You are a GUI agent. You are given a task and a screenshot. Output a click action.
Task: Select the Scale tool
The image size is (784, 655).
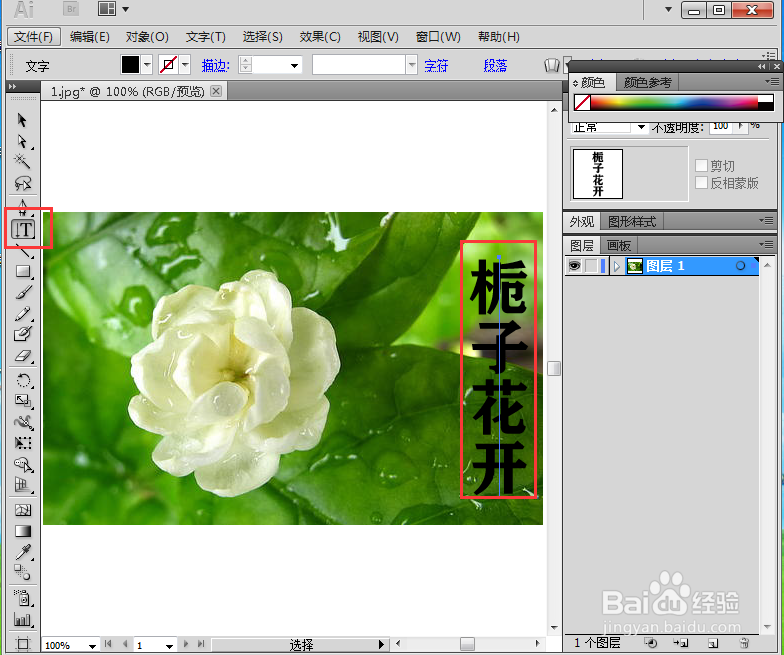23,401
